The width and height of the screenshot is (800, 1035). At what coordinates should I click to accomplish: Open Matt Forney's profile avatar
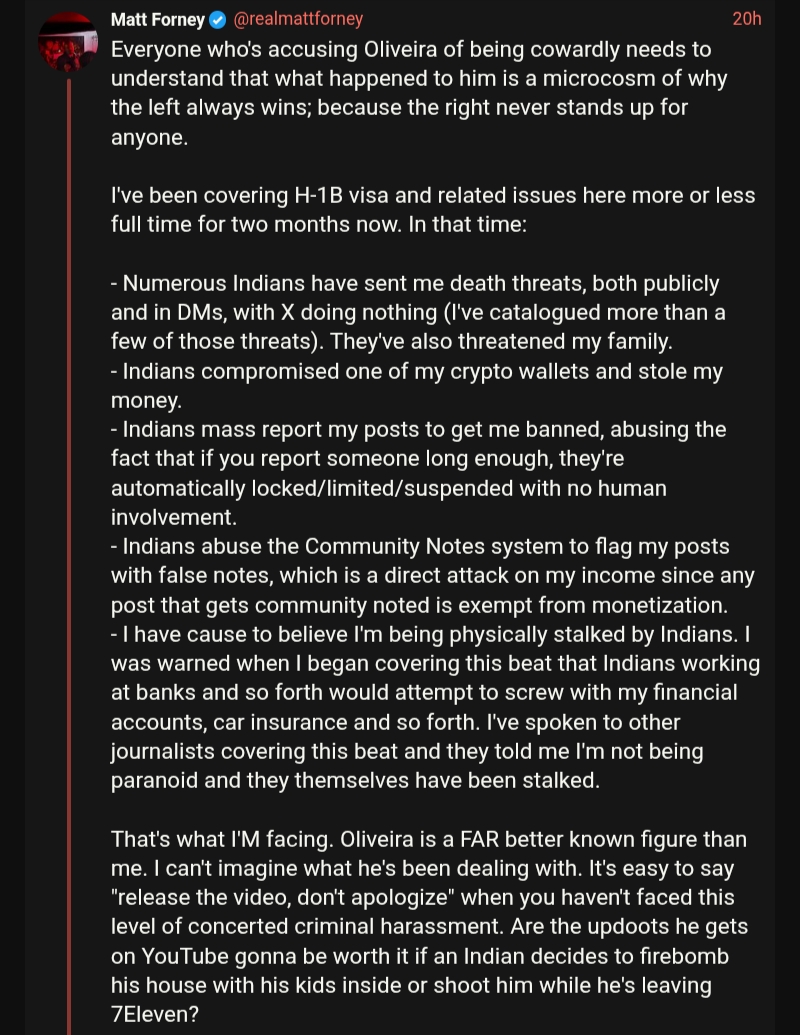[68, 42]
